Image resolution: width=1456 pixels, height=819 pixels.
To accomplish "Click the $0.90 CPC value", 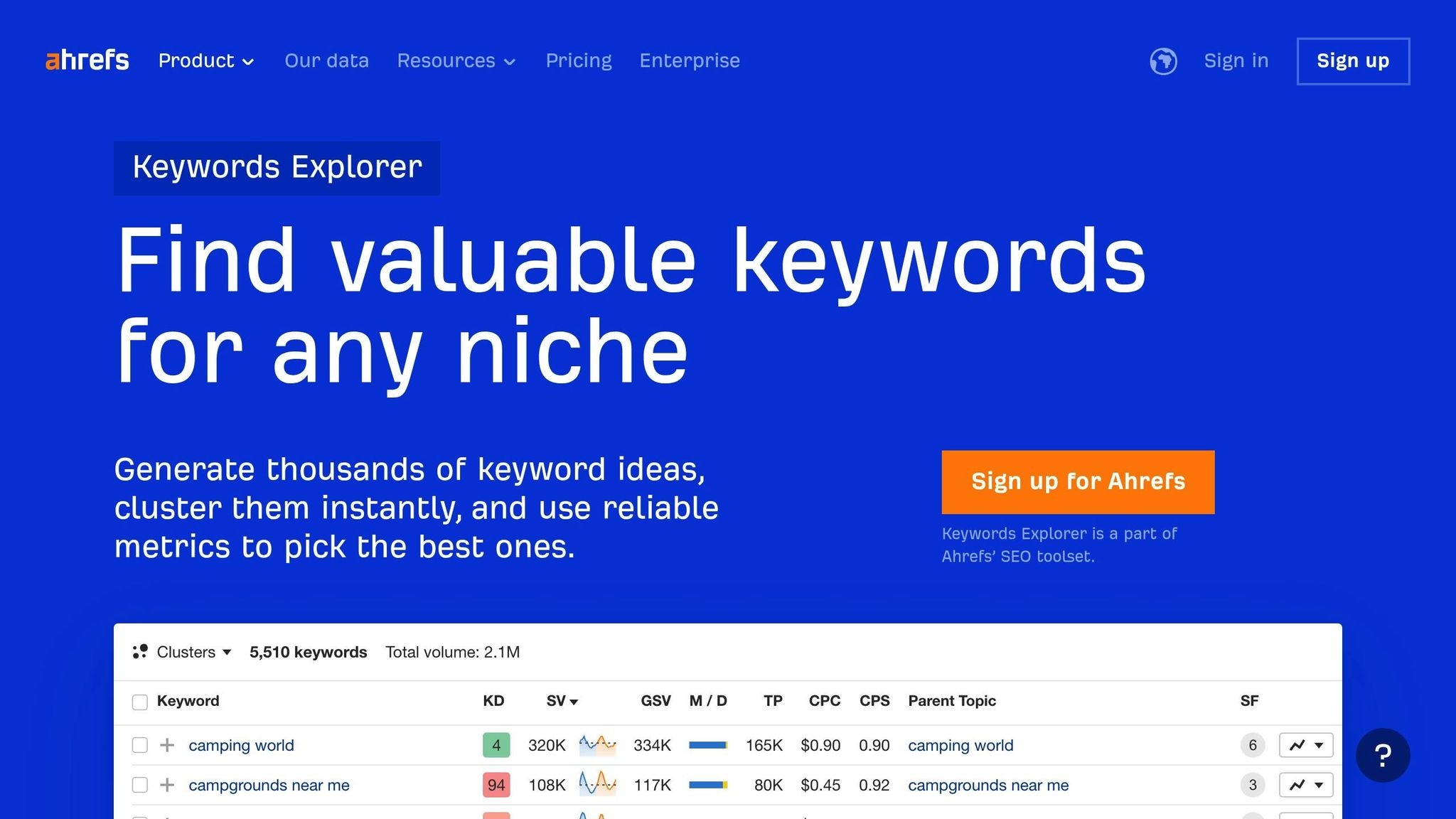I will [x=820, y=745].
